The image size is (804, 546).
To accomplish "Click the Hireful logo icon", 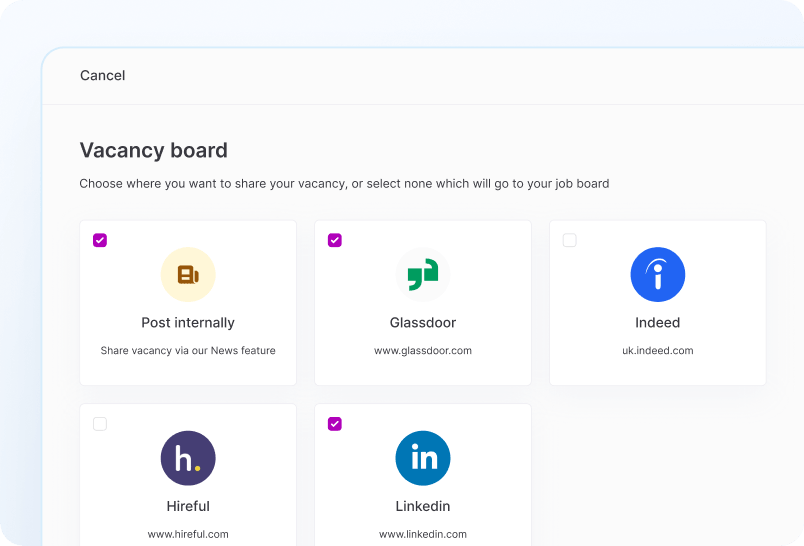I will pyautogui.click(x=188, y=458).
